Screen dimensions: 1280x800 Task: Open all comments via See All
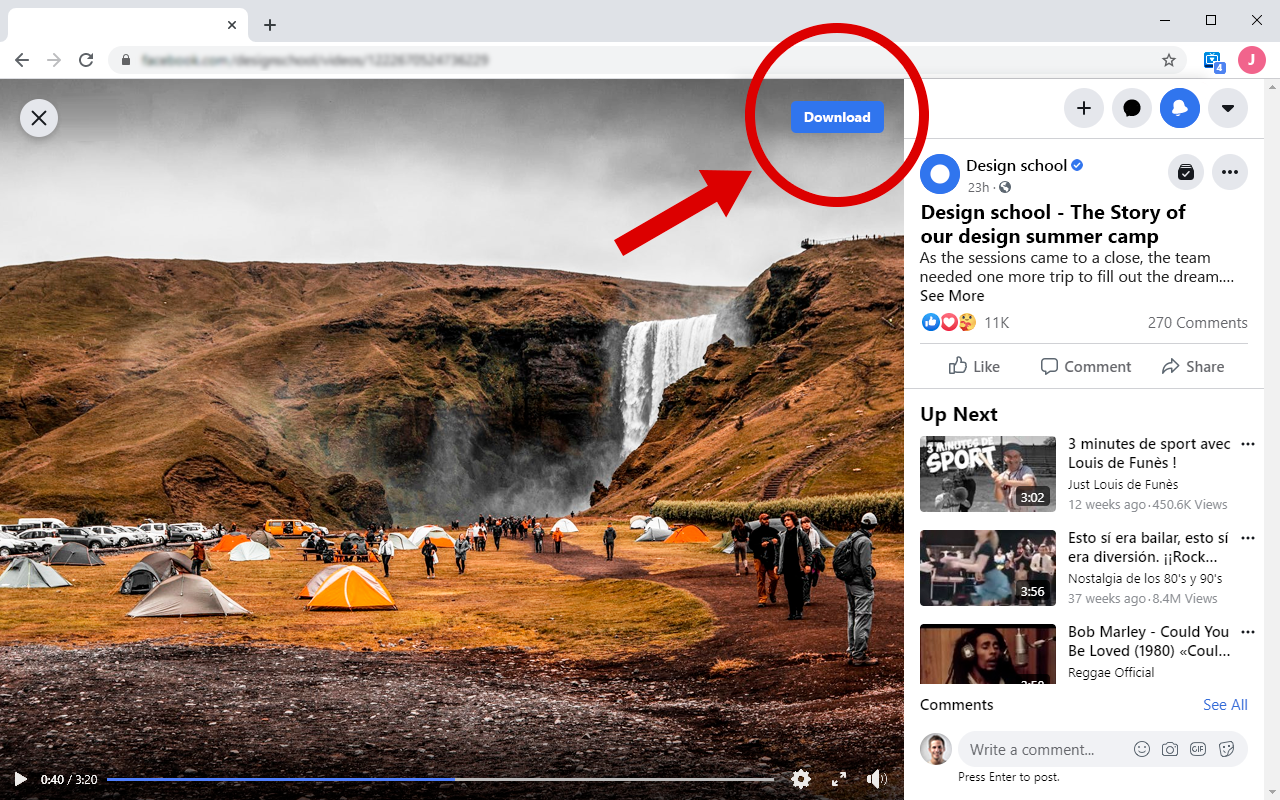coord(1225,704)
